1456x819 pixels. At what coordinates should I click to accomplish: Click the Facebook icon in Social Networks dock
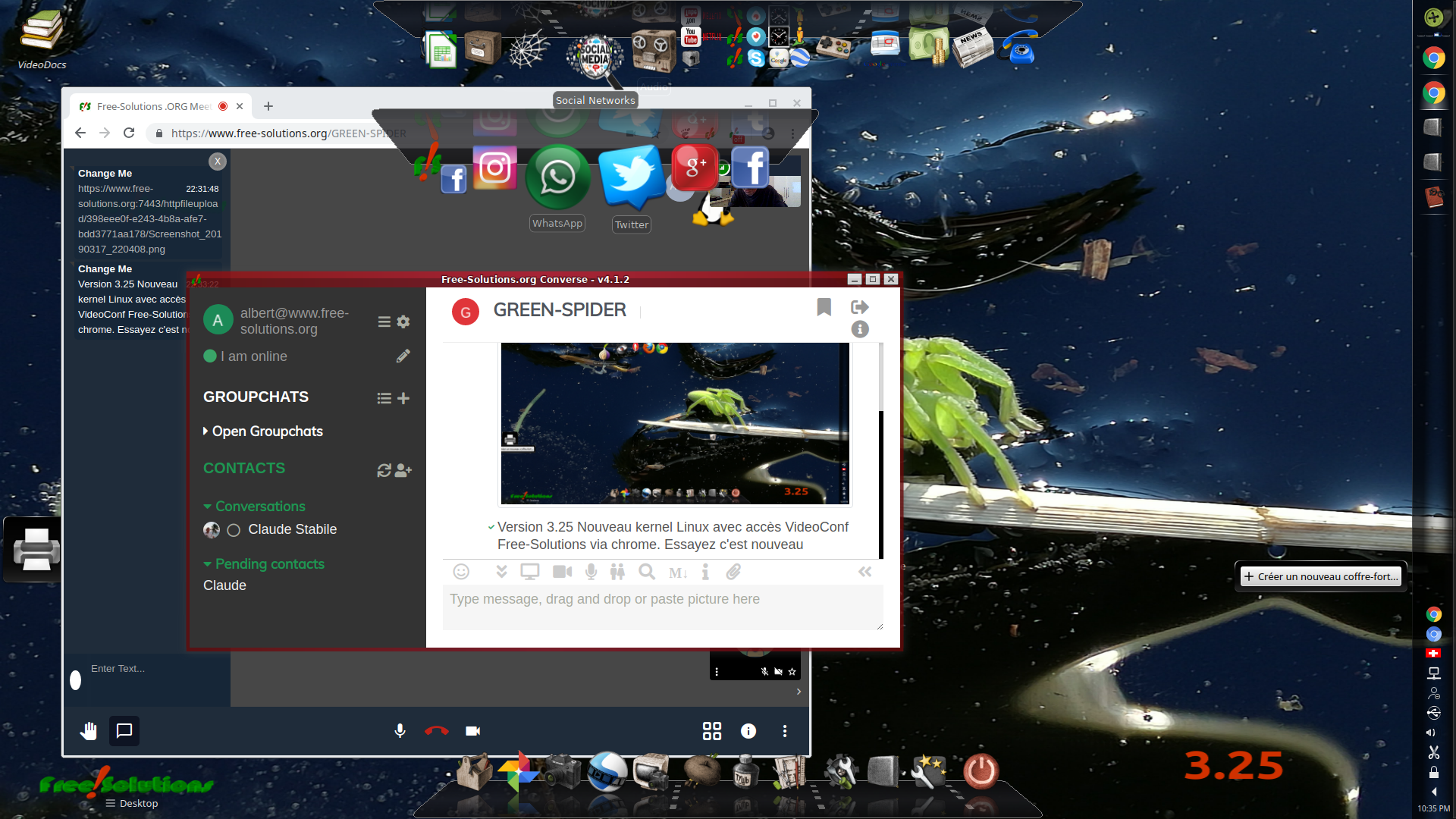[x=751, y=168]
